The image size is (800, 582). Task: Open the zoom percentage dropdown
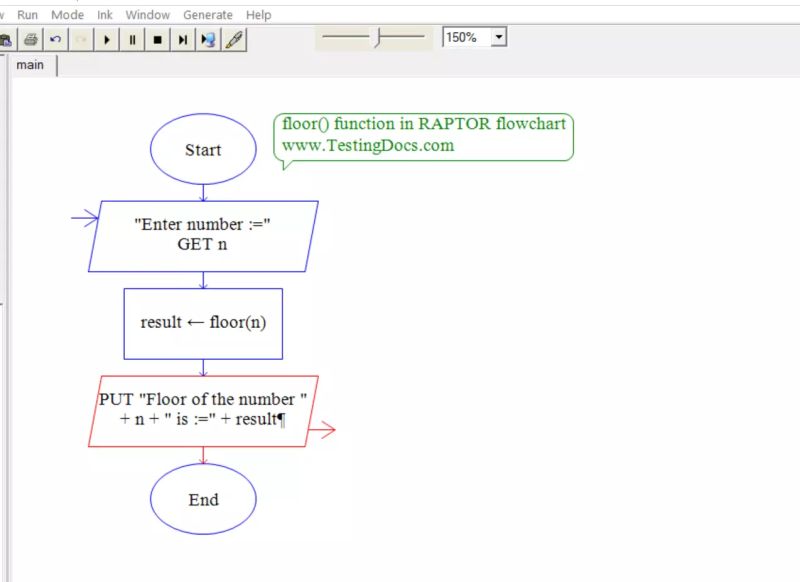[x=498, y=37]
